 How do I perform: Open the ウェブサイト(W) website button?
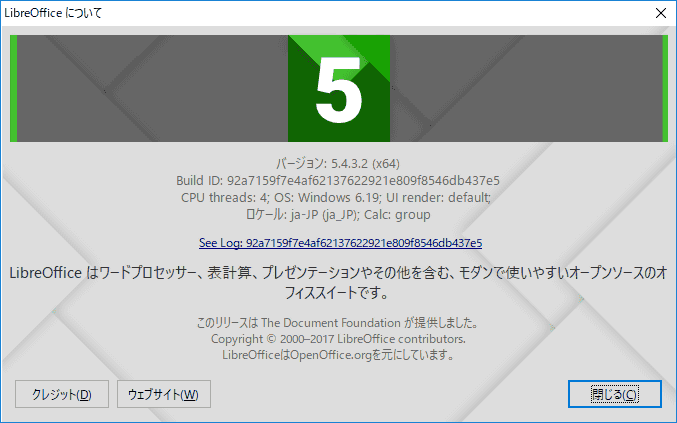(x=164, y=394)
